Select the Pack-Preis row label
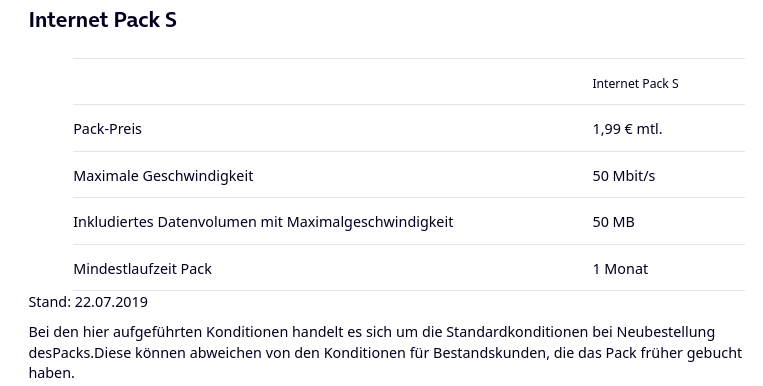Viewport: 763px width, 386px height. [108, 129]
